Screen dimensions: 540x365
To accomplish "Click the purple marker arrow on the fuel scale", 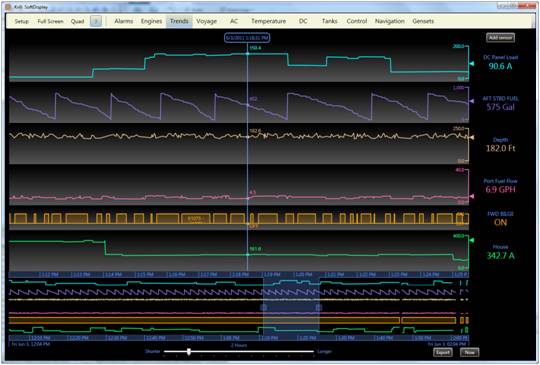I will (472, 101).
